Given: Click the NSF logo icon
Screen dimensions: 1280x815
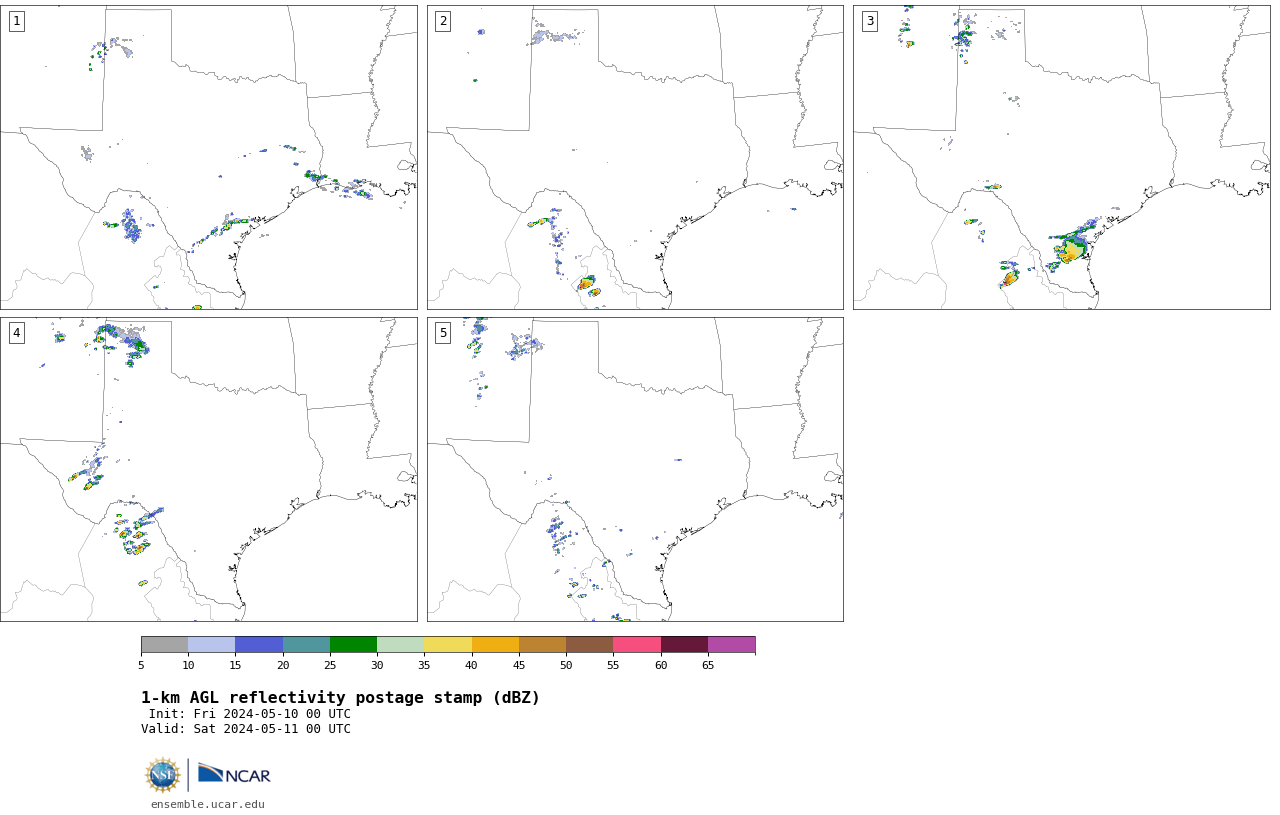Looking at the screenshot, I should 163,775.
